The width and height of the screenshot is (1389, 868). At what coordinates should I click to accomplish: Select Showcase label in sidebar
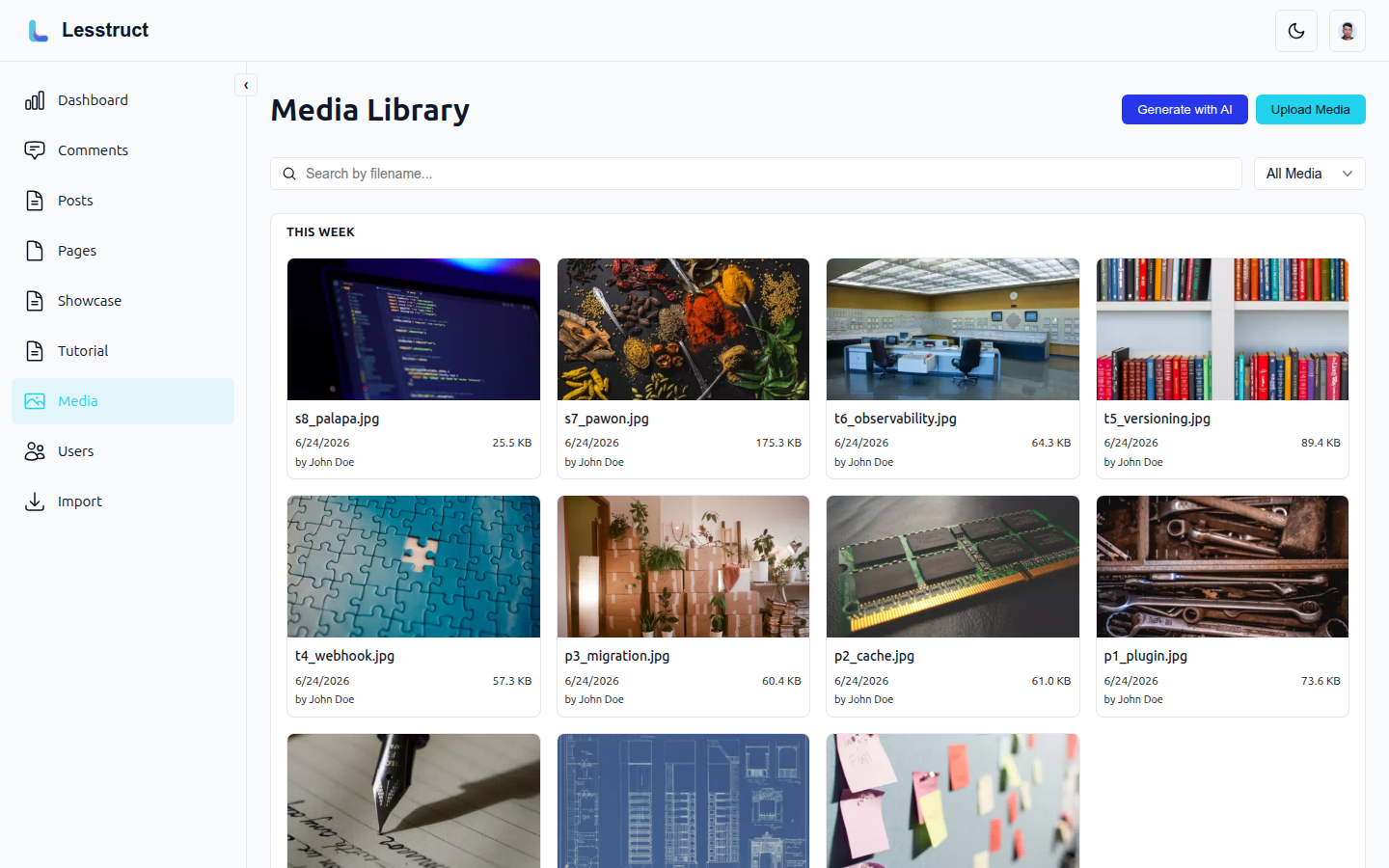(90, 301)
